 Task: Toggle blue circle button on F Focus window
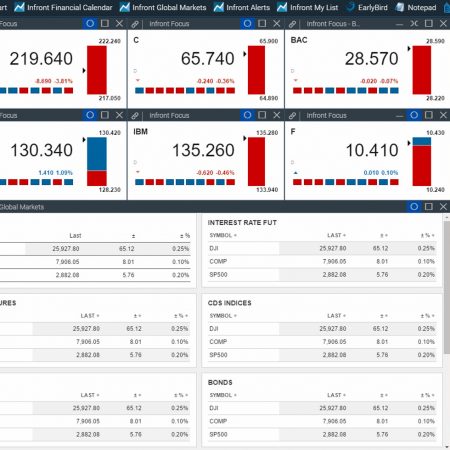click(414, 115)
